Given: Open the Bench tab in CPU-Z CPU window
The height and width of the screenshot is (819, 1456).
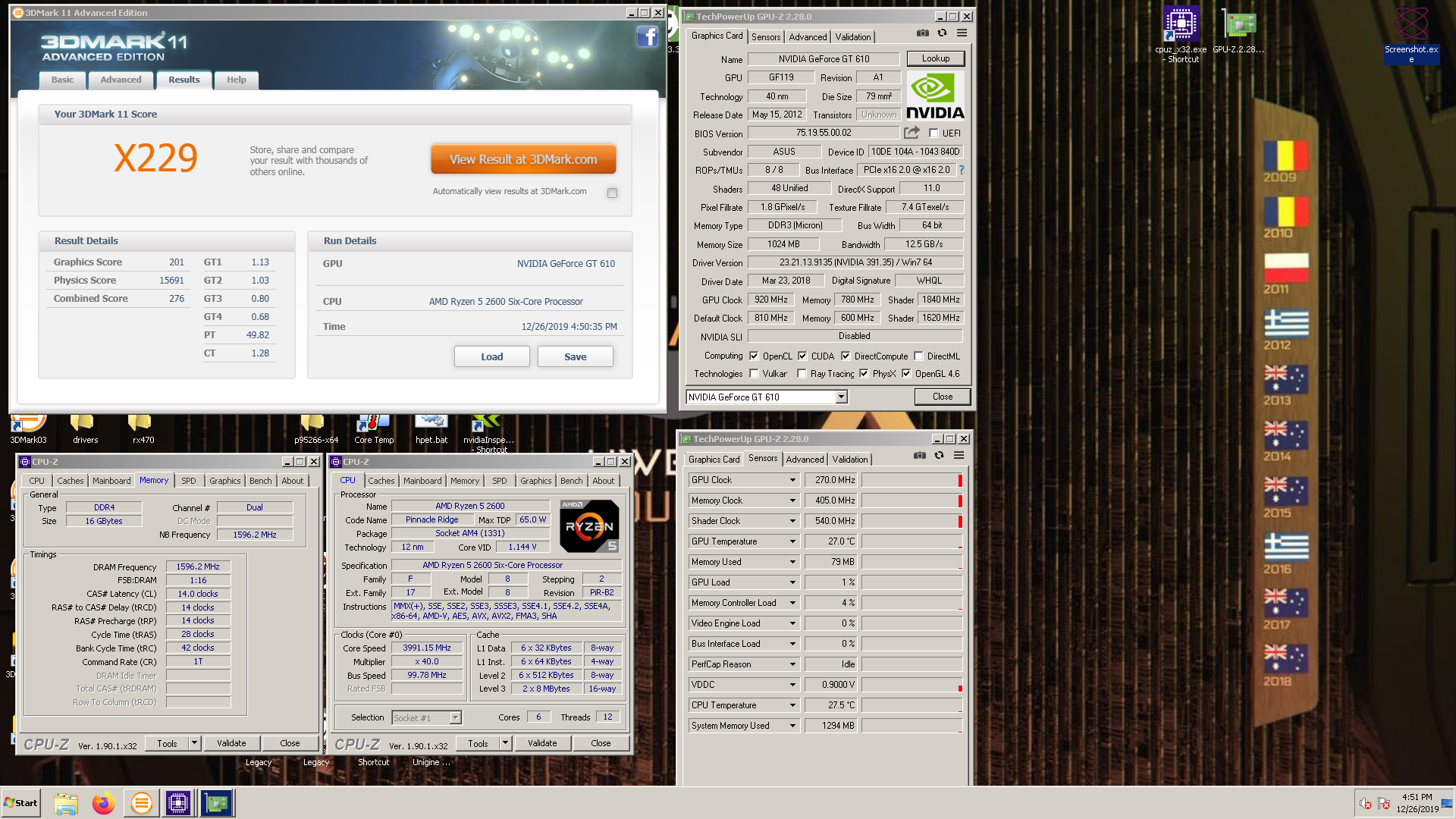Looking at the screenshot, I should click(x=572, y=481).
